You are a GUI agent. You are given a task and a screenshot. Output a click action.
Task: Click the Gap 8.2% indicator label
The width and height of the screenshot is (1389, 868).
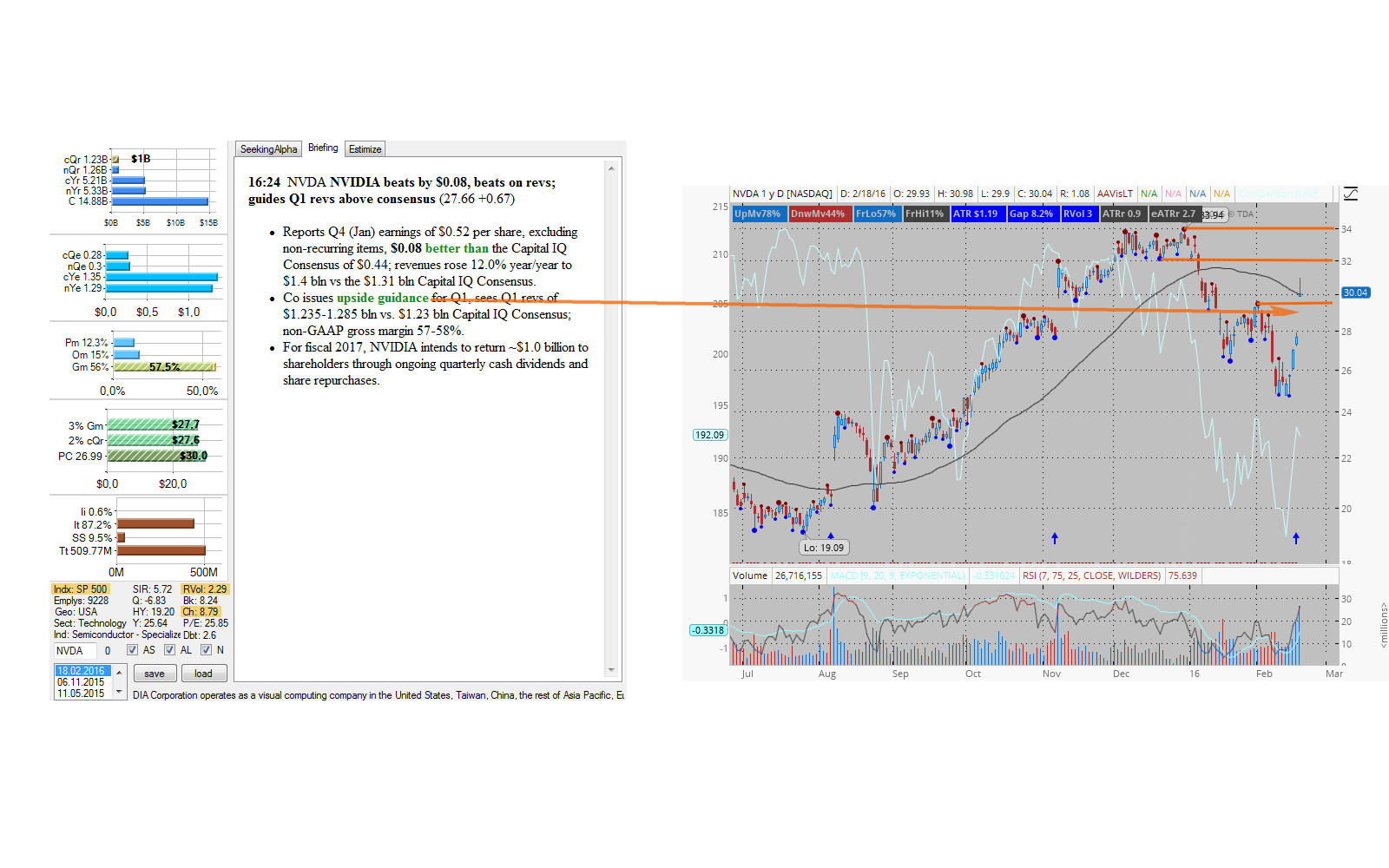[x=1031, y=214]
